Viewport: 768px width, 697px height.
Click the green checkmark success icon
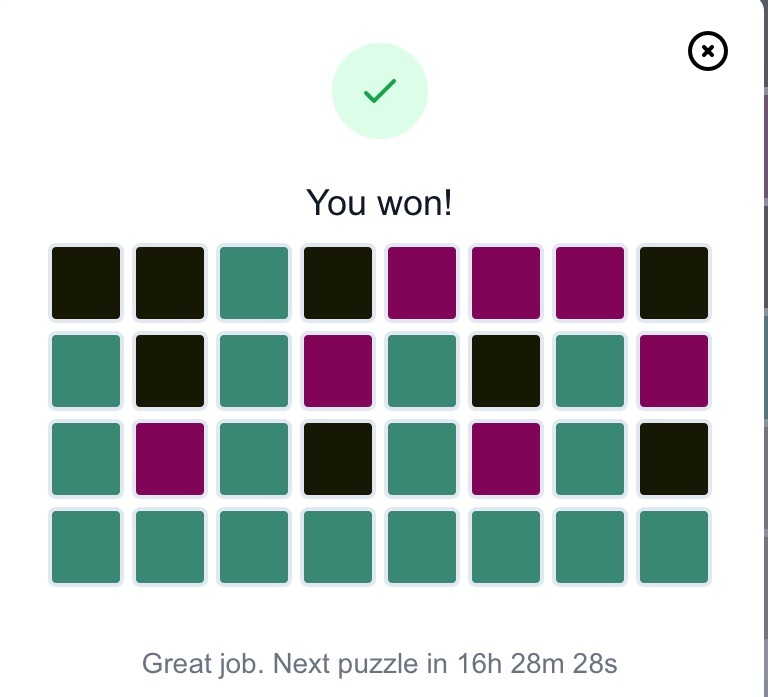point(380,91)
